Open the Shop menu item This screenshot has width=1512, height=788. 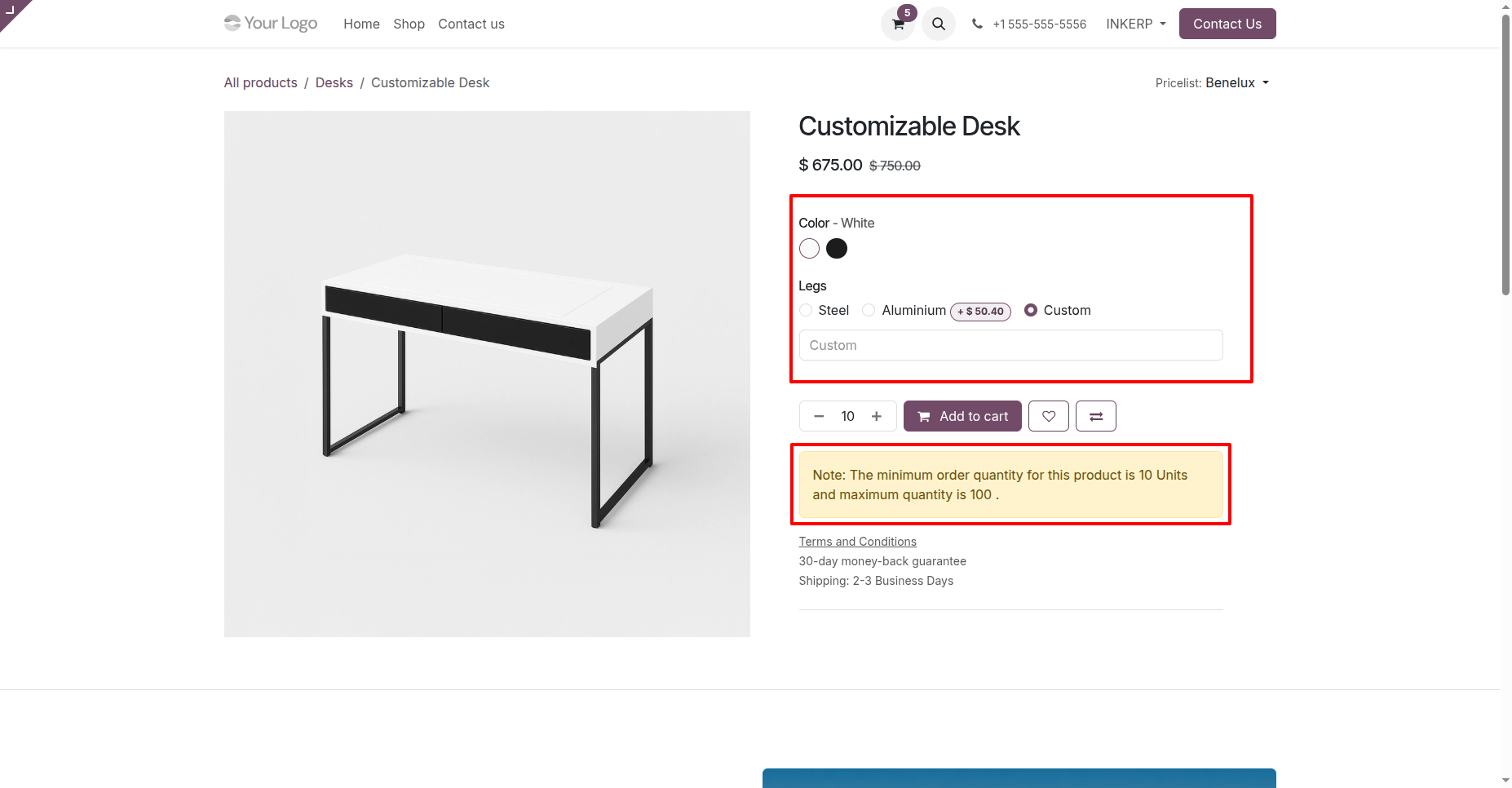click(x=409, y=24)
